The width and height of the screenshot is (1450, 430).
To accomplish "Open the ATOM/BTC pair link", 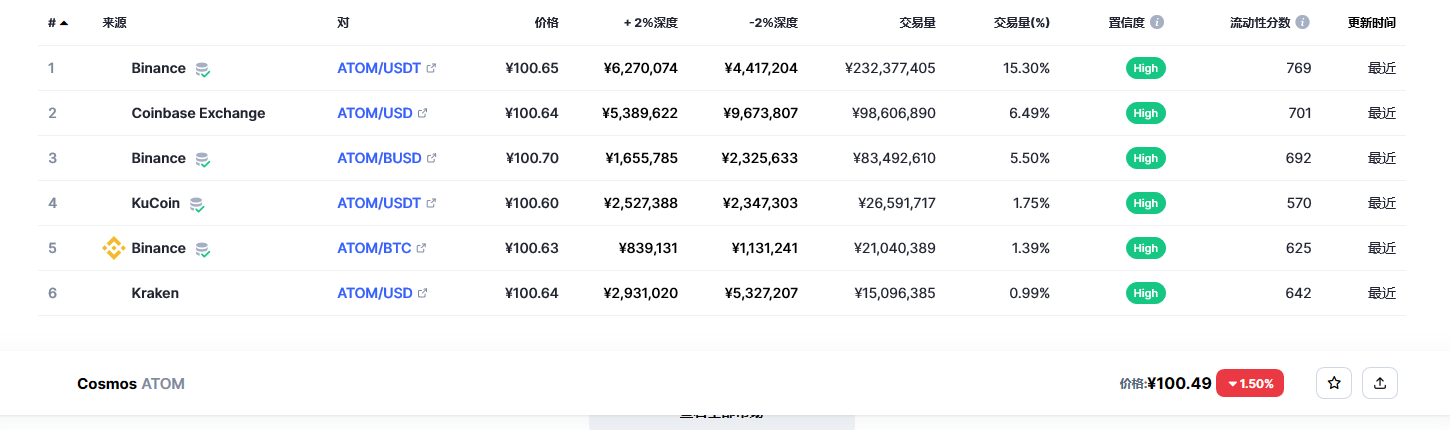I will (374, 248).
